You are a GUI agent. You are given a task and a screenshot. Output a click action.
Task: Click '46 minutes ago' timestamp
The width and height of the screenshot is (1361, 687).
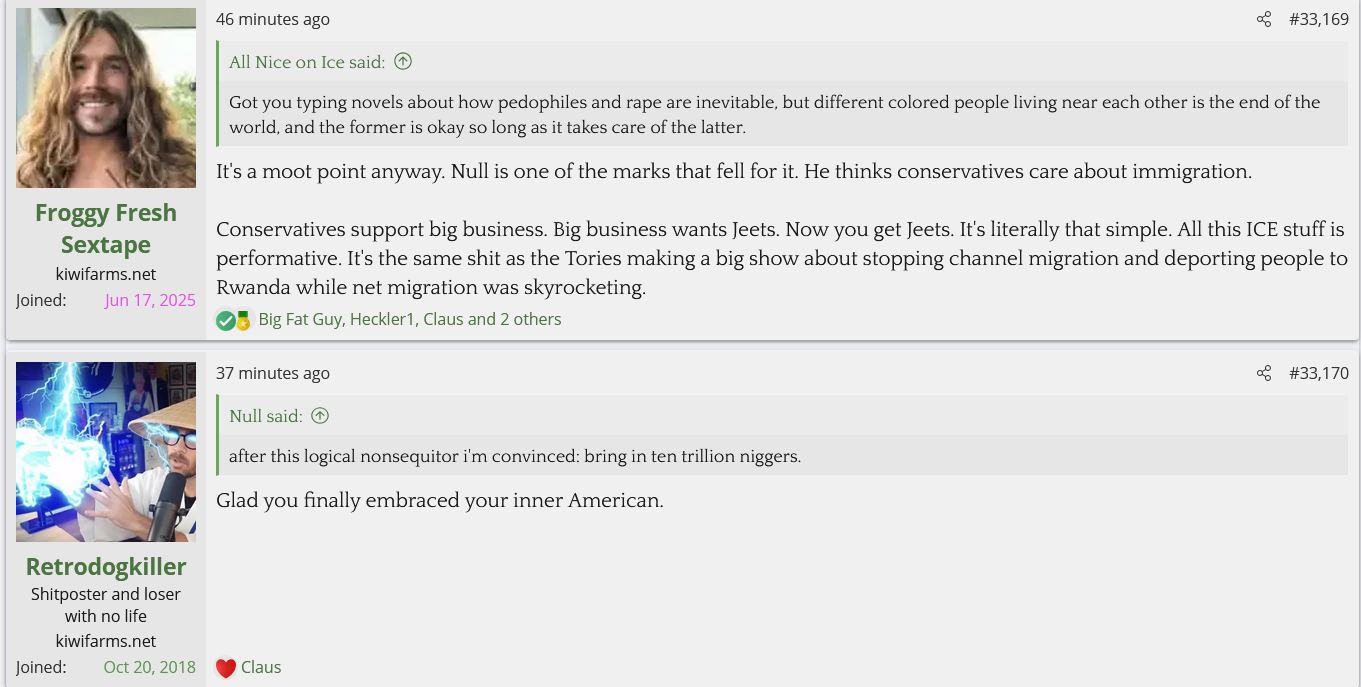tap(272, 19)
